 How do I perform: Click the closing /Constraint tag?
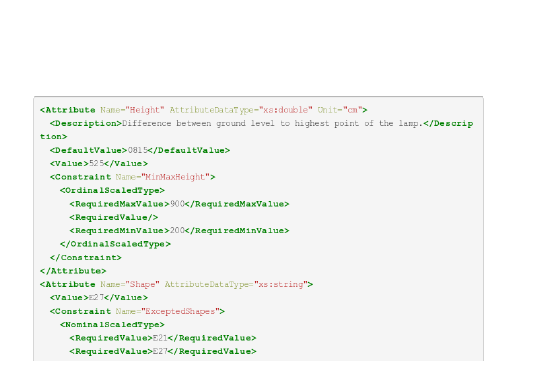(86, 258)
